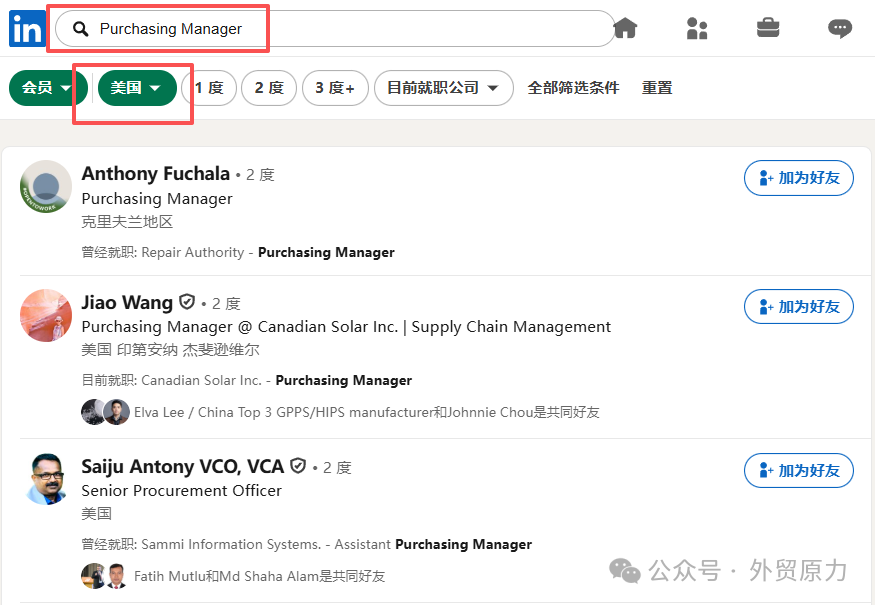875x605 pixels.
Task: Click Saiju Antony's profile photo
Action: pos(46,479)
